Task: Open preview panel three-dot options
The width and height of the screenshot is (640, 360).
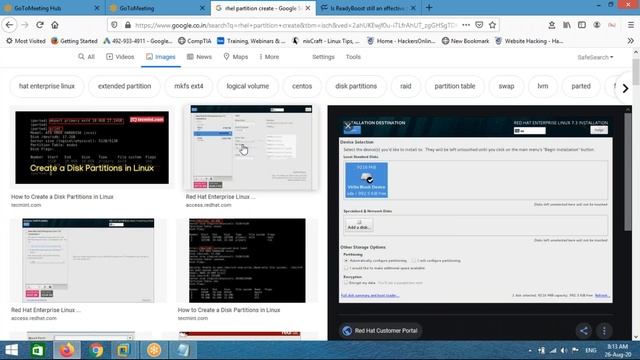Action: [604, 331]
